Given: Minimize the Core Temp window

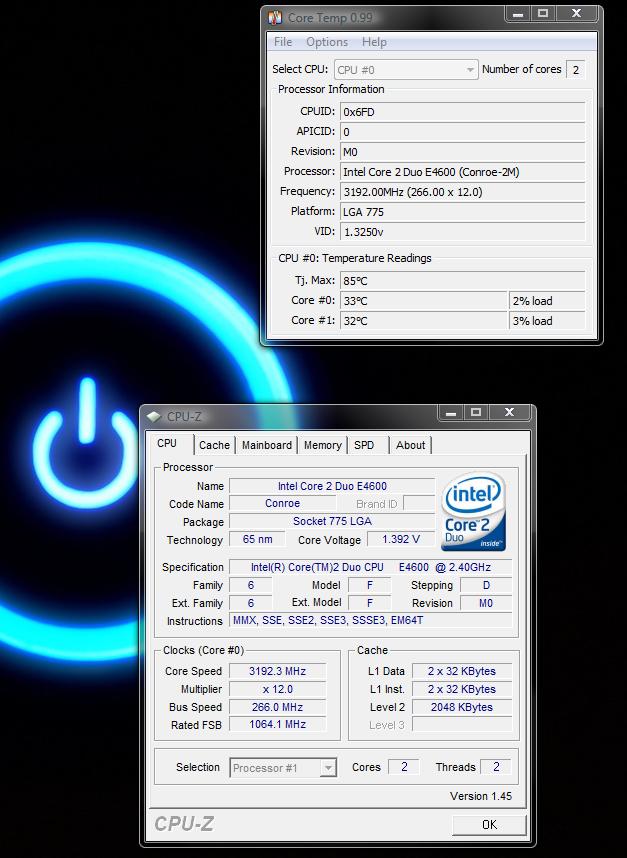Looking at the screenshot, I should 518,14.
